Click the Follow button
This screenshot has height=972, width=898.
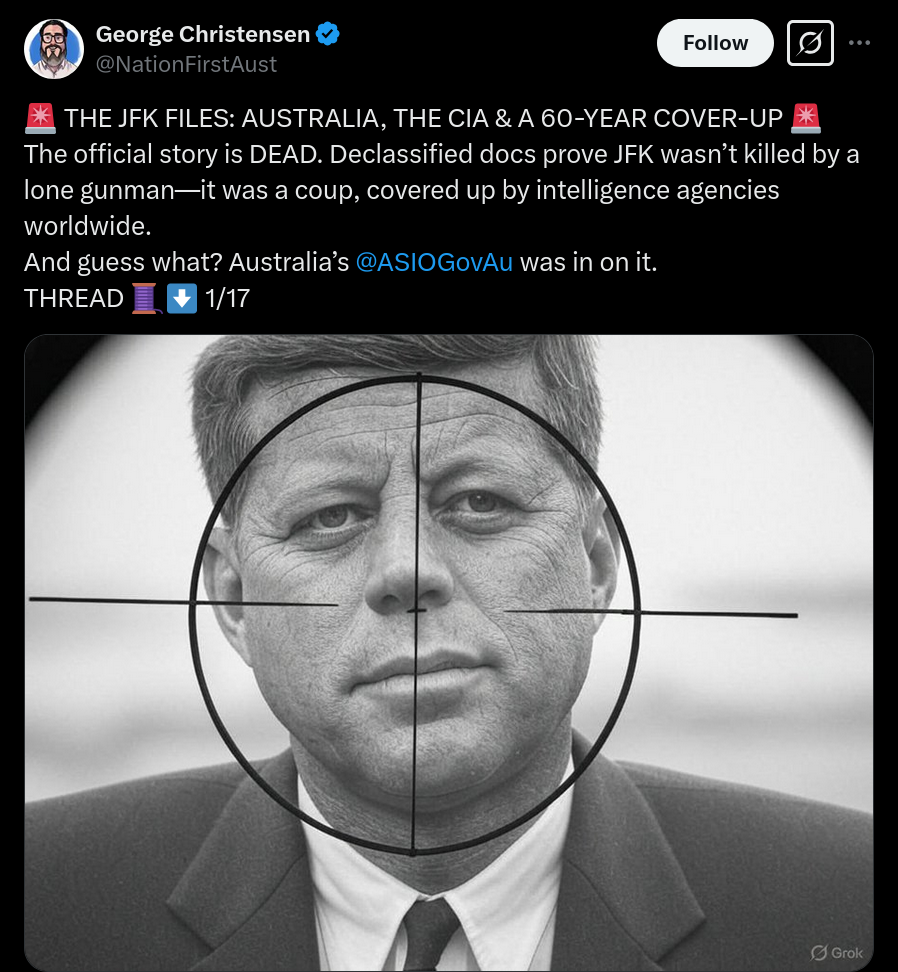[715, 43]
